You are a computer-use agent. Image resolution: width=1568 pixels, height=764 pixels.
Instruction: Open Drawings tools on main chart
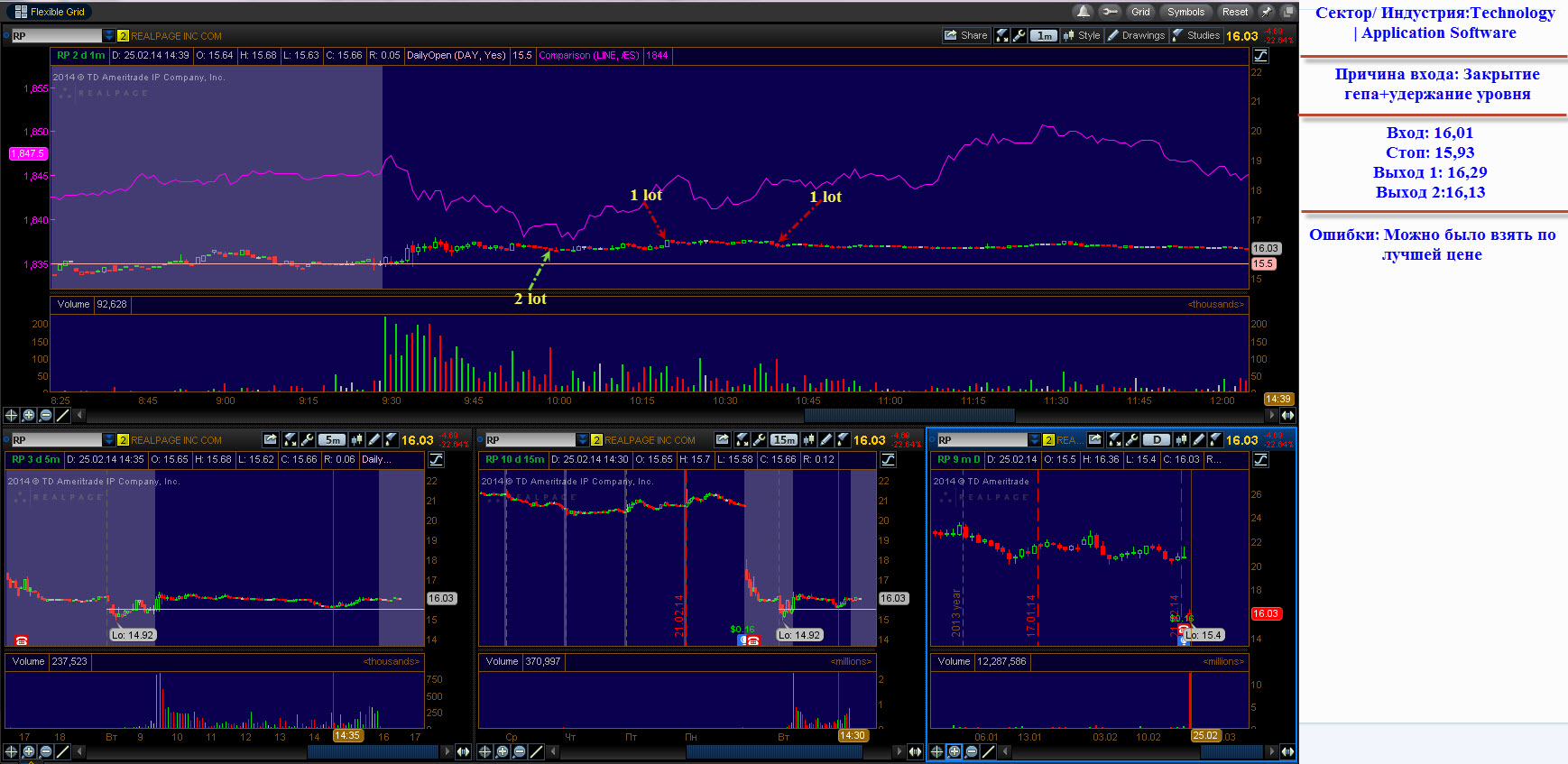(x=1136, y=36)
